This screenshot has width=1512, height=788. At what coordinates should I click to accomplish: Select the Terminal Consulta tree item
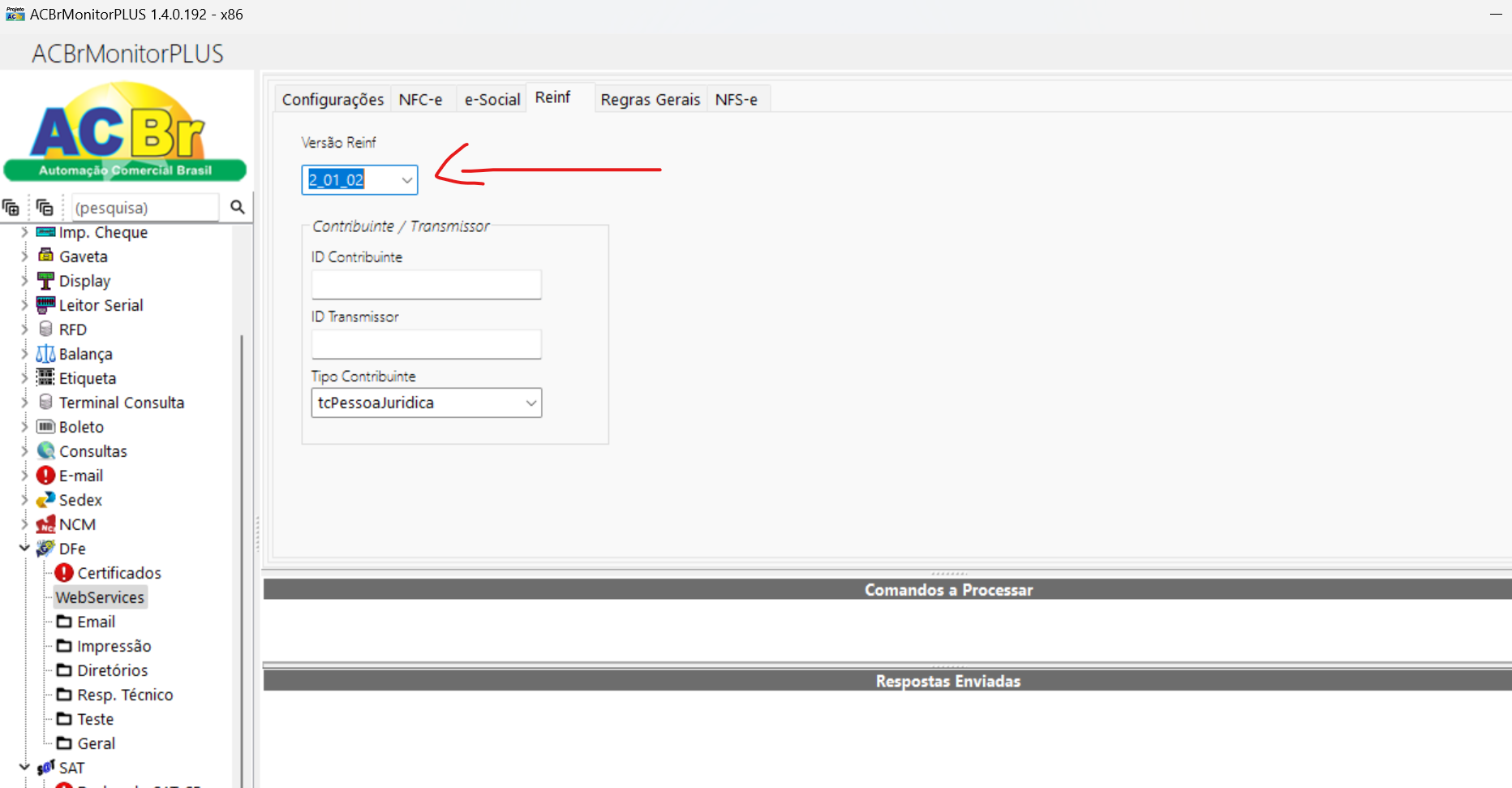coord(122,403)
